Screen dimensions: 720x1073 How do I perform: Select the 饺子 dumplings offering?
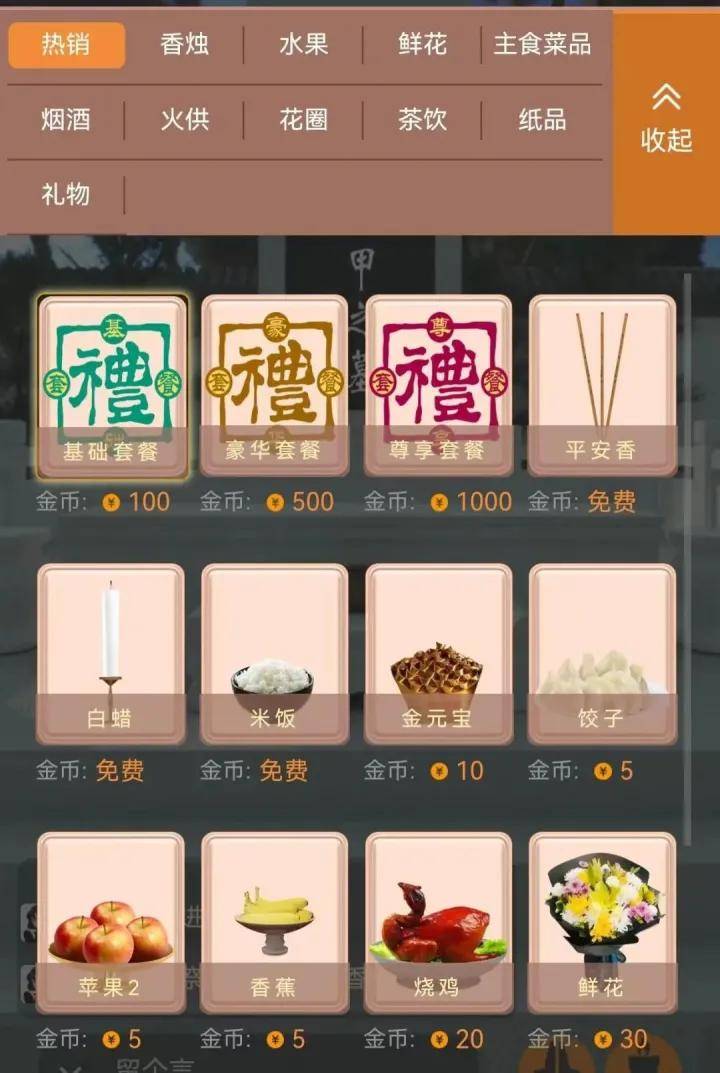pos(602,654)
